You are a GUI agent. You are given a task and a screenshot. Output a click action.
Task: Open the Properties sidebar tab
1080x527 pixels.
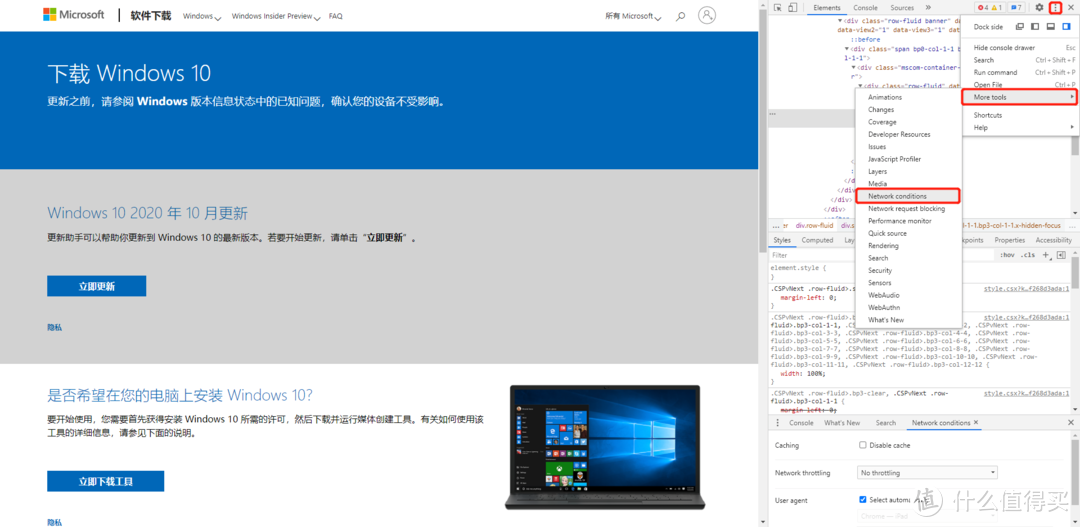[1010, 240]
